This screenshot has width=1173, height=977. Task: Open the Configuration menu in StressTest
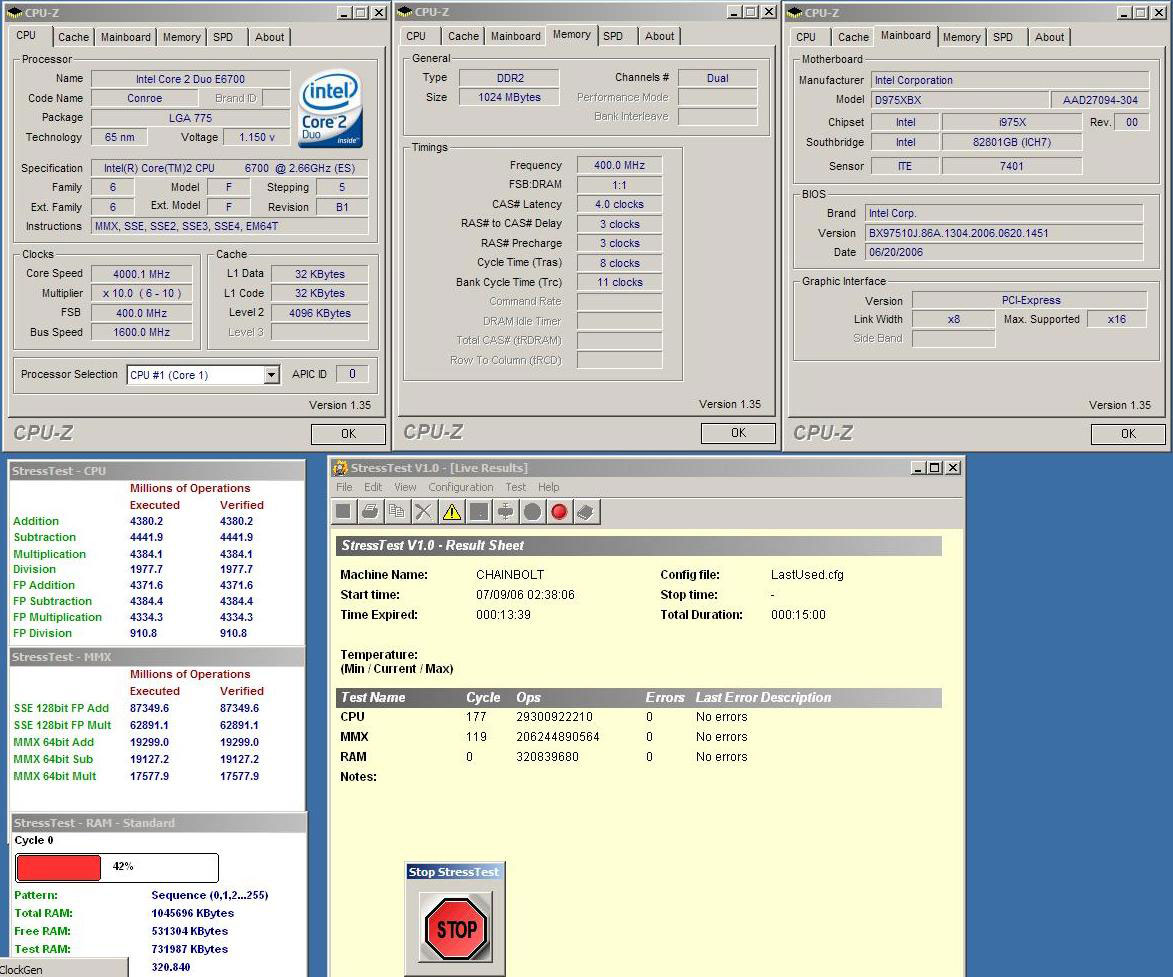(x=461, y=487)
